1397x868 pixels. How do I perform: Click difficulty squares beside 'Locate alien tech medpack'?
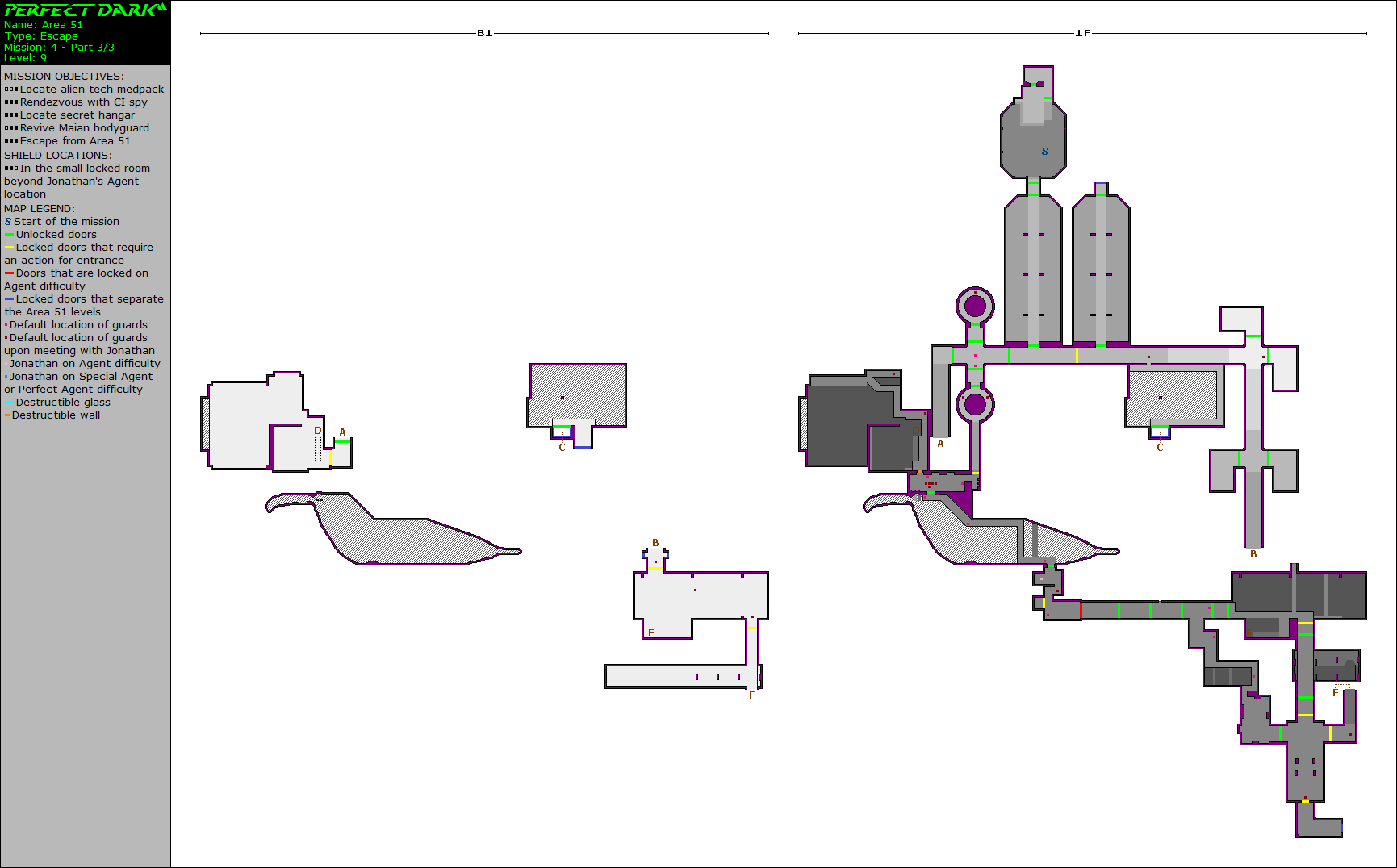(x=11, y=90)
